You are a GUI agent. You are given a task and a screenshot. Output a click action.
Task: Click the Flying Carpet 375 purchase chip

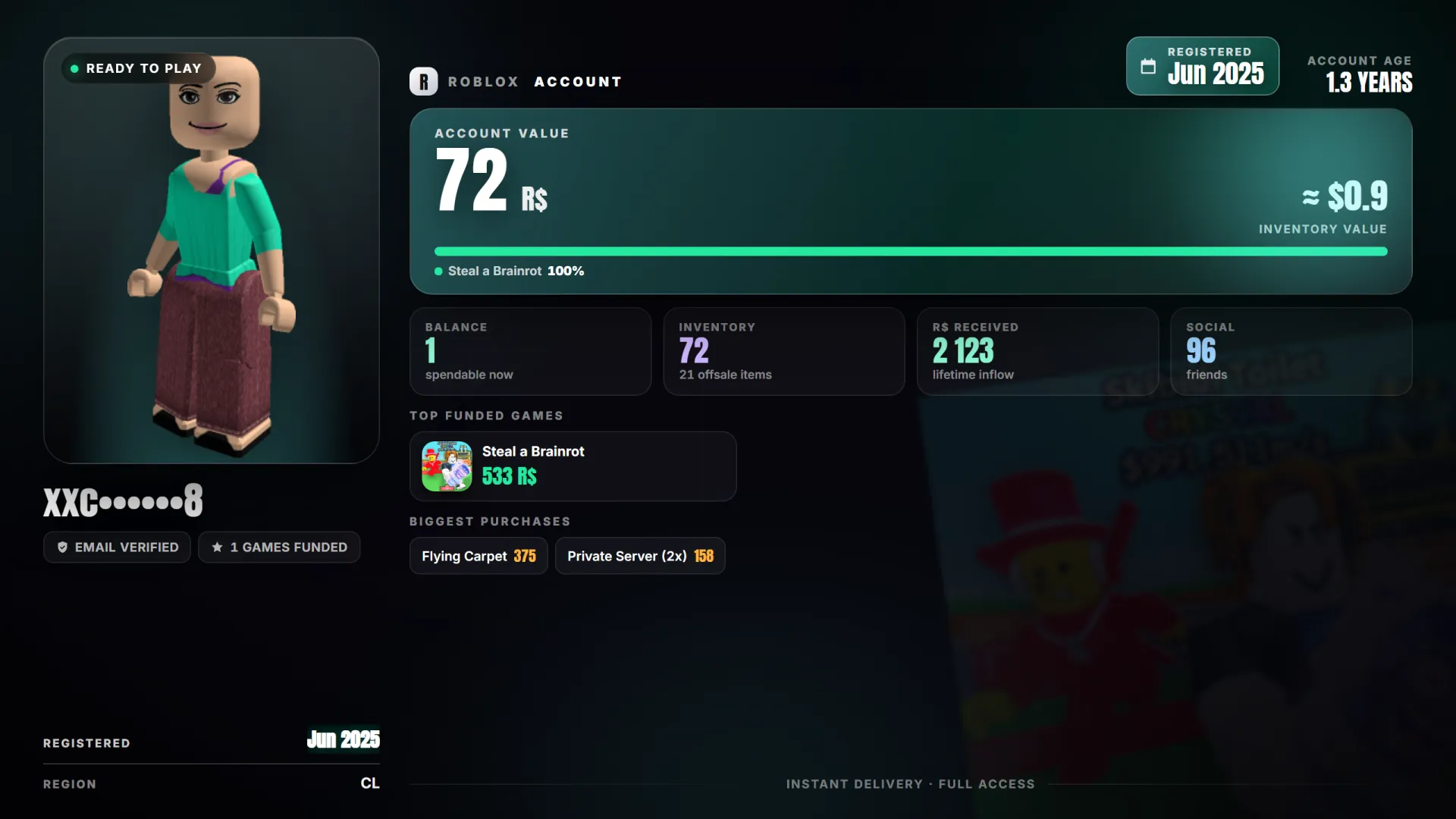click(479, 556)
